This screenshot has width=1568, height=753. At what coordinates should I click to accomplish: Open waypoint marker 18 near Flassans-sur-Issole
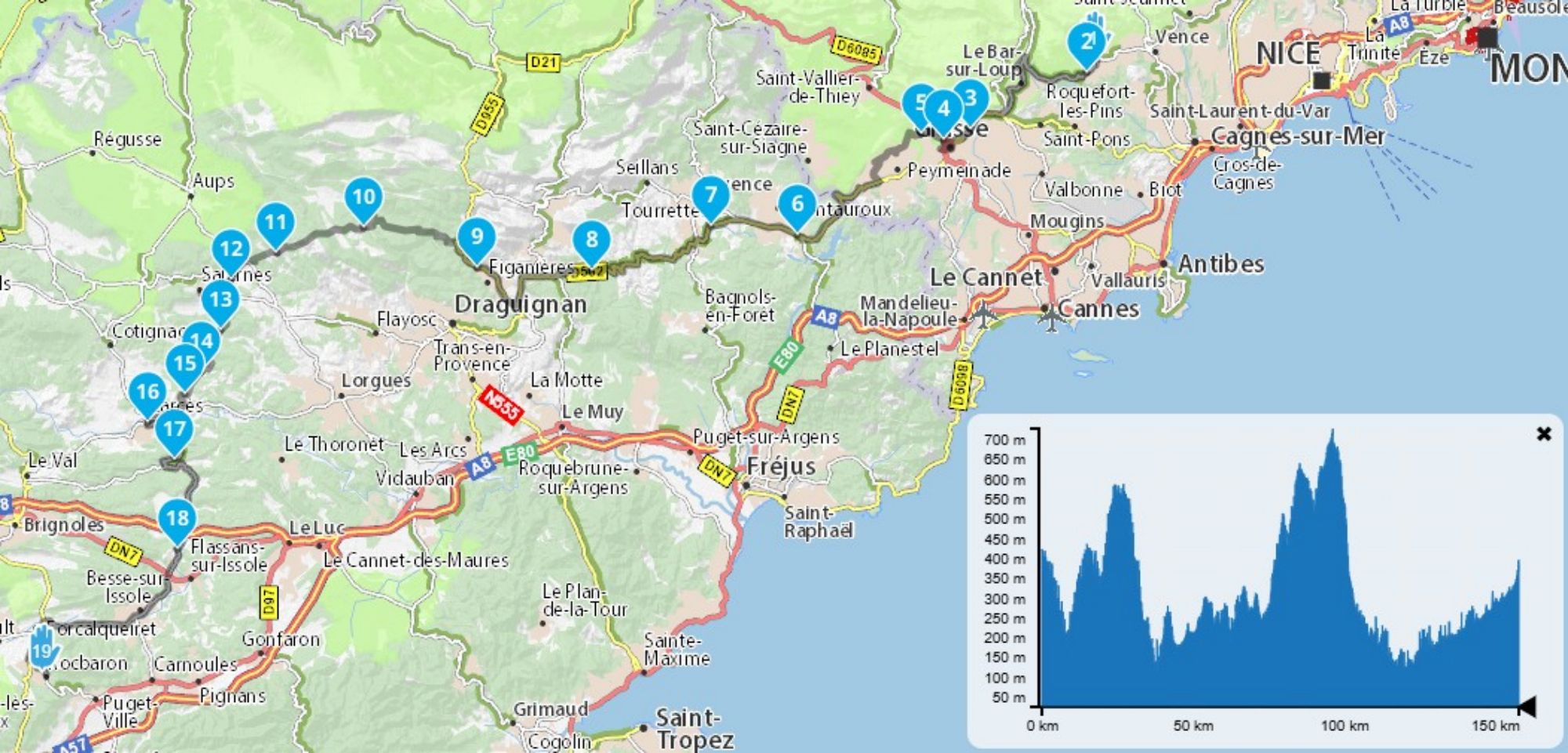click(x=177, y=519)
